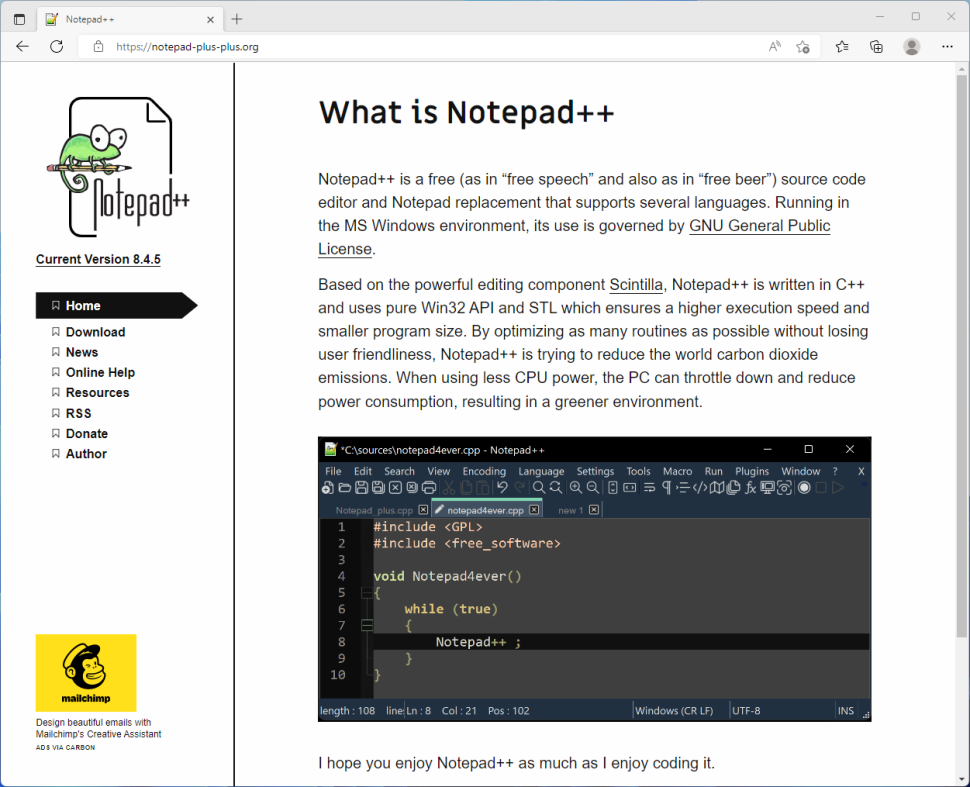
Task: Open the Current Version 8.4.5 link
Action: (x=98, y=259)
